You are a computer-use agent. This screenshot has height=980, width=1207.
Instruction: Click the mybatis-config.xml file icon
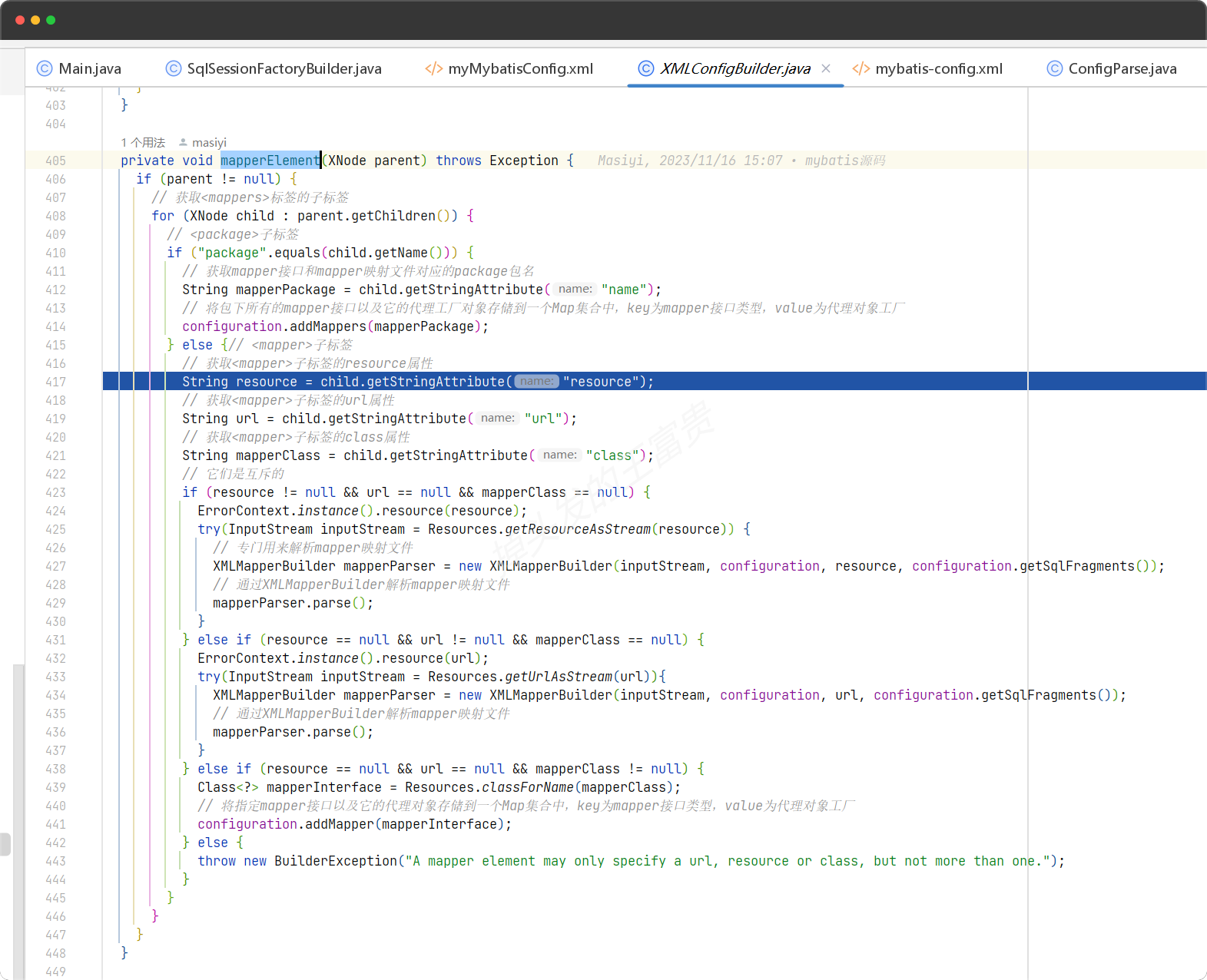click(x=861, y=68)
